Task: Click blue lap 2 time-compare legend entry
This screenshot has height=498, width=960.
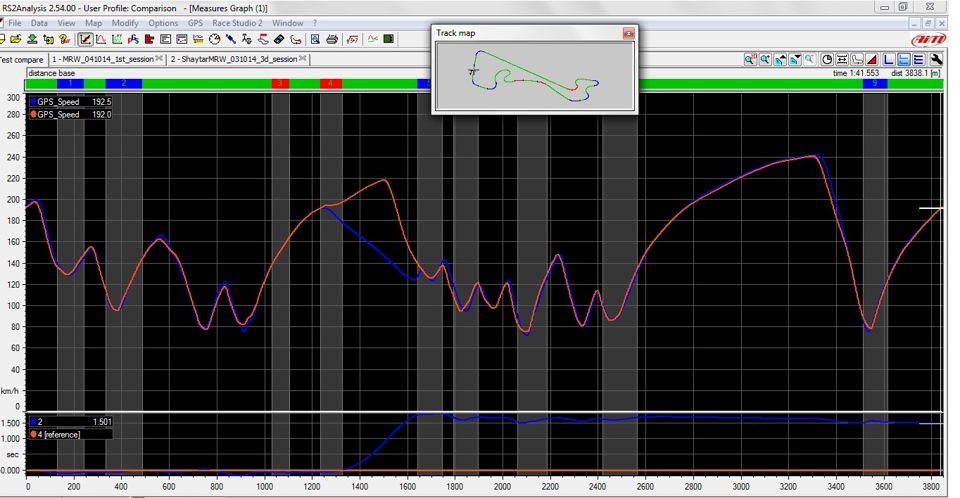Action: tap(70, 421)
